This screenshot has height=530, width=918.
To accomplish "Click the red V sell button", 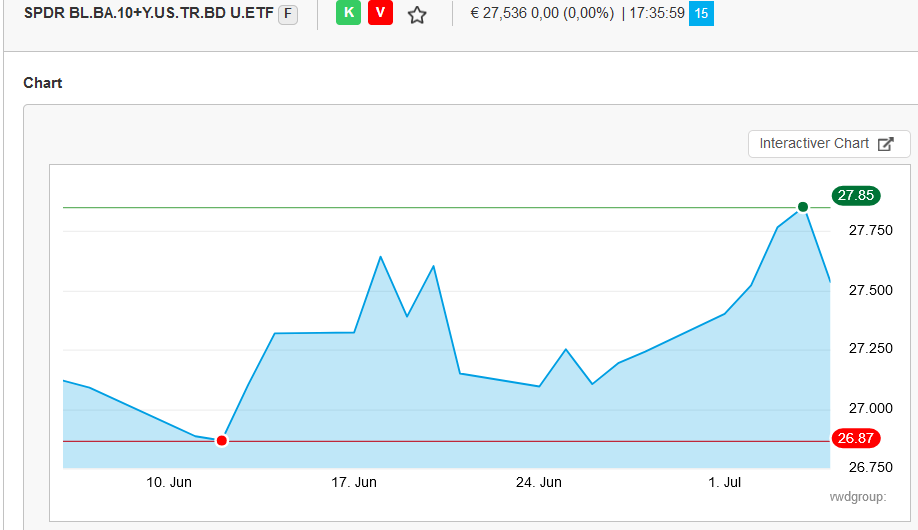I will tap(380, 14).
